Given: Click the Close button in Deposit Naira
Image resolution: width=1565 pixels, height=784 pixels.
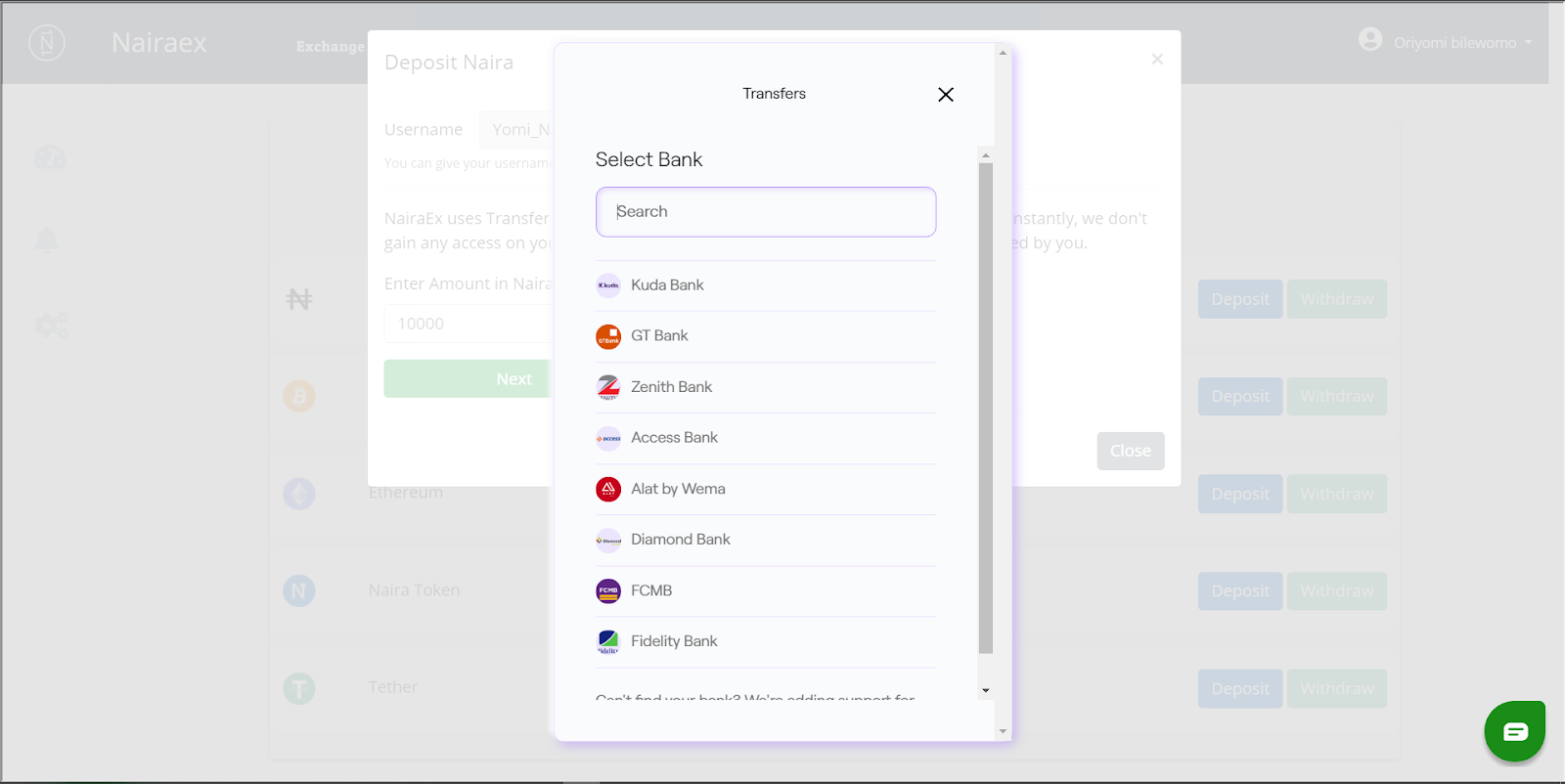Looking at the screenshot, I should [x=1131, y=451].
